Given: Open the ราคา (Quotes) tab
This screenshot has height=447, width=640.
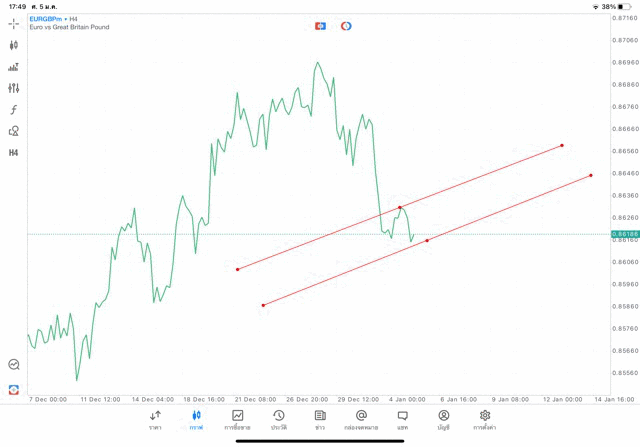Looking at the screenshot, I should 155,420.
